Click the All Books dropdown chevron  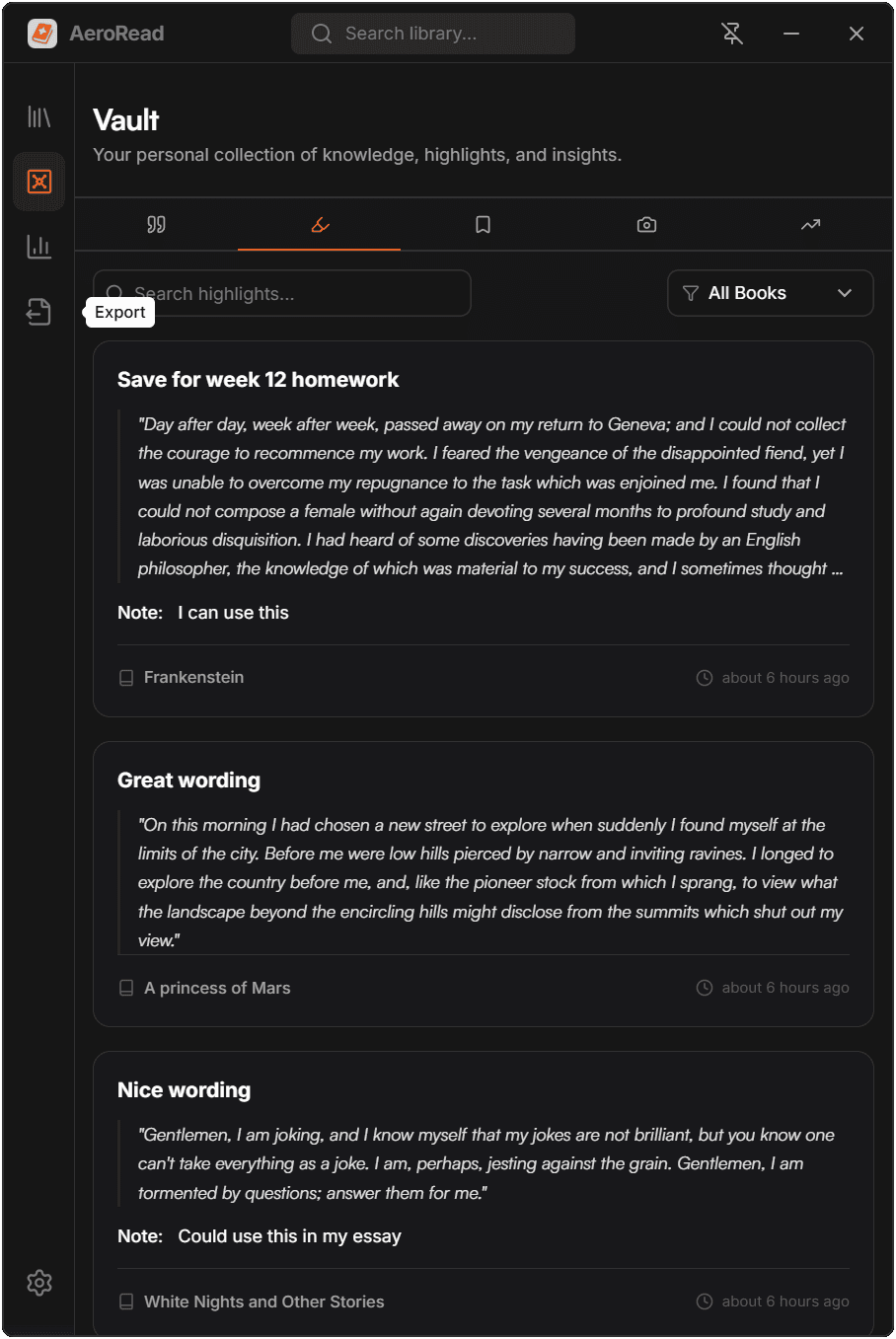pyautogui.click(x=845, y=293)
